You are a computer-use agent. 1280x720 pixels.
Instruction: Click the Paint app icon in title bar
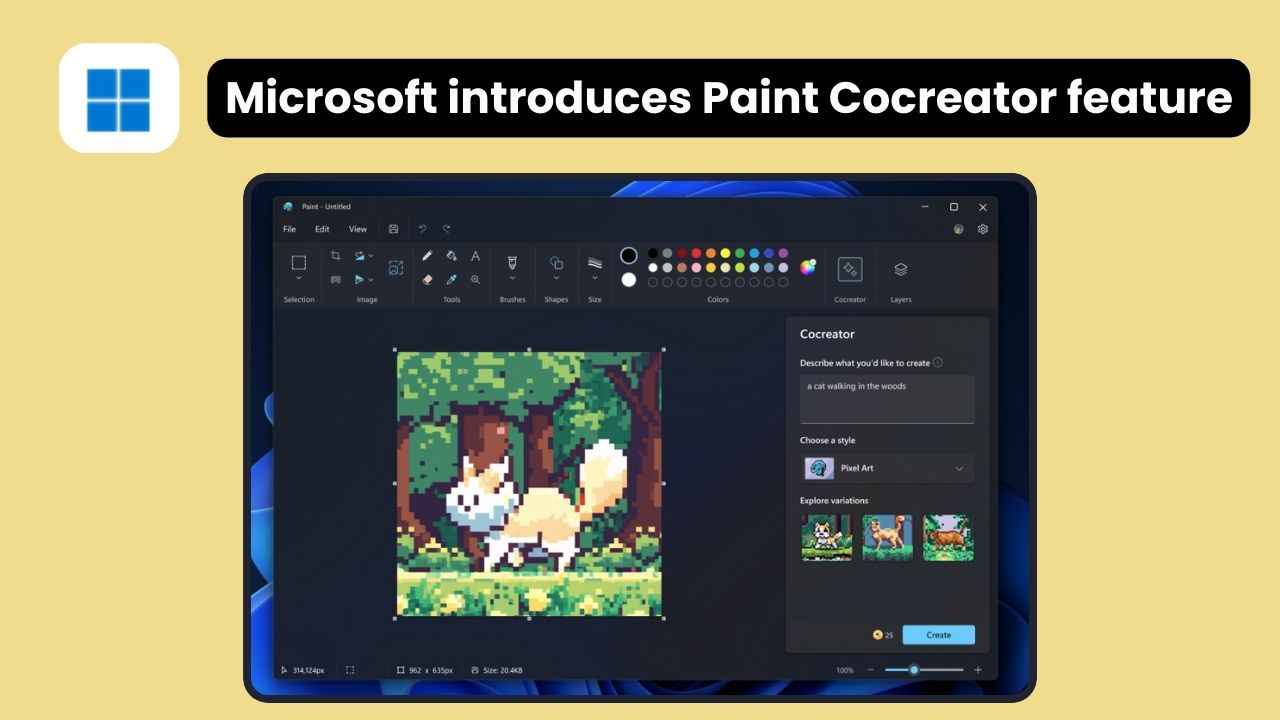coord(289,206)
